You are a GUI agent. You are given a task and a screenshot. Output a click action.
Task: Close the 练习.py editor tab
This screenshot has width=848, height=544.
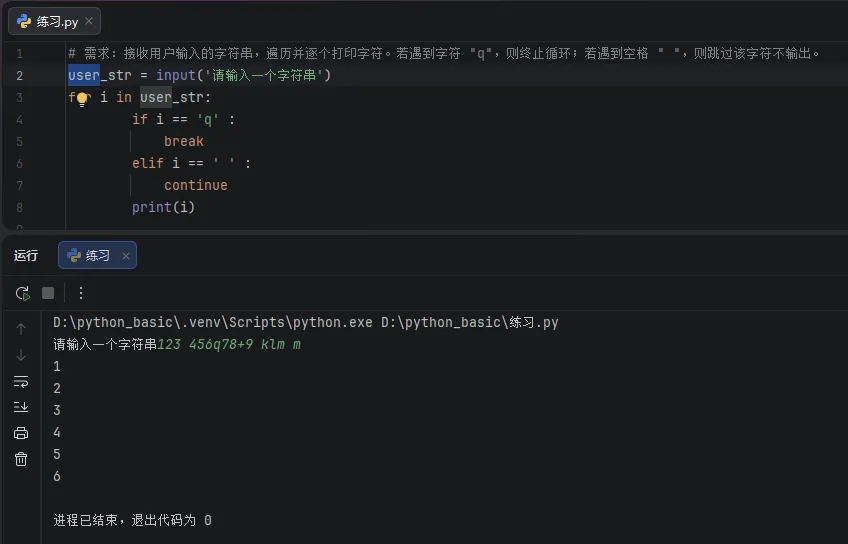(89, 21)
